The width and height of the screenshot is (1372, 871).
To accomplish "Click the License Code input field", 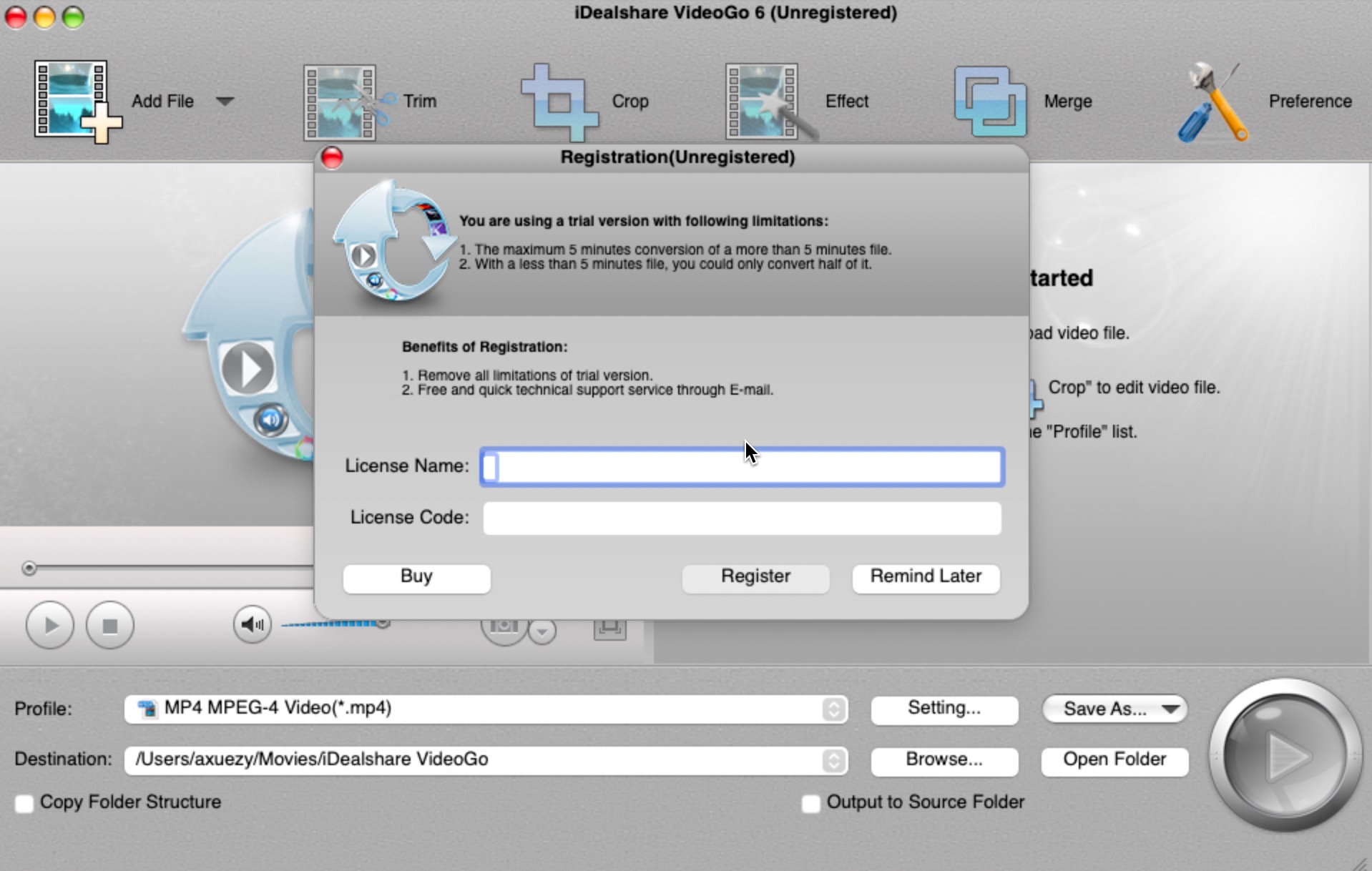I will click(x=742, y=518).
